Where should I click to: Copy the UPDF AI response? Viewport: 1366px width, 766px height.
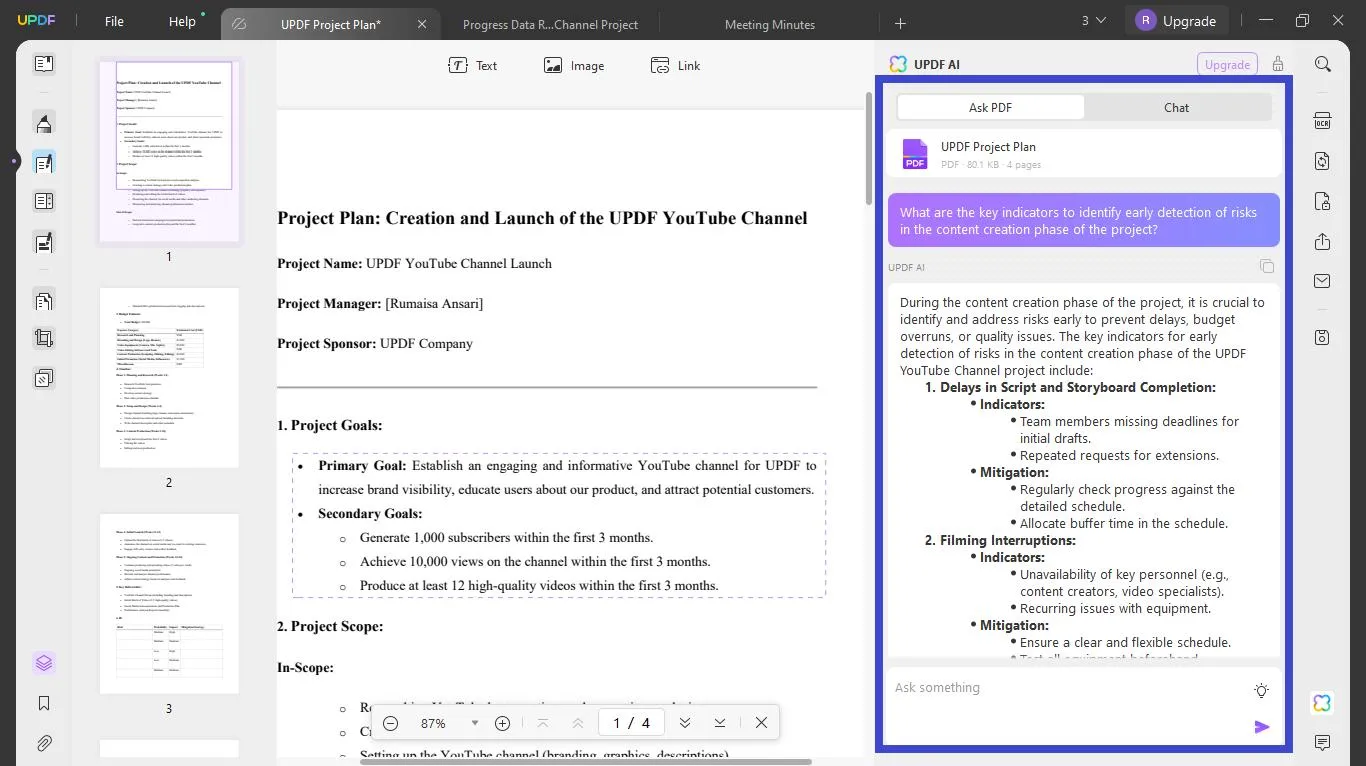1266,267
